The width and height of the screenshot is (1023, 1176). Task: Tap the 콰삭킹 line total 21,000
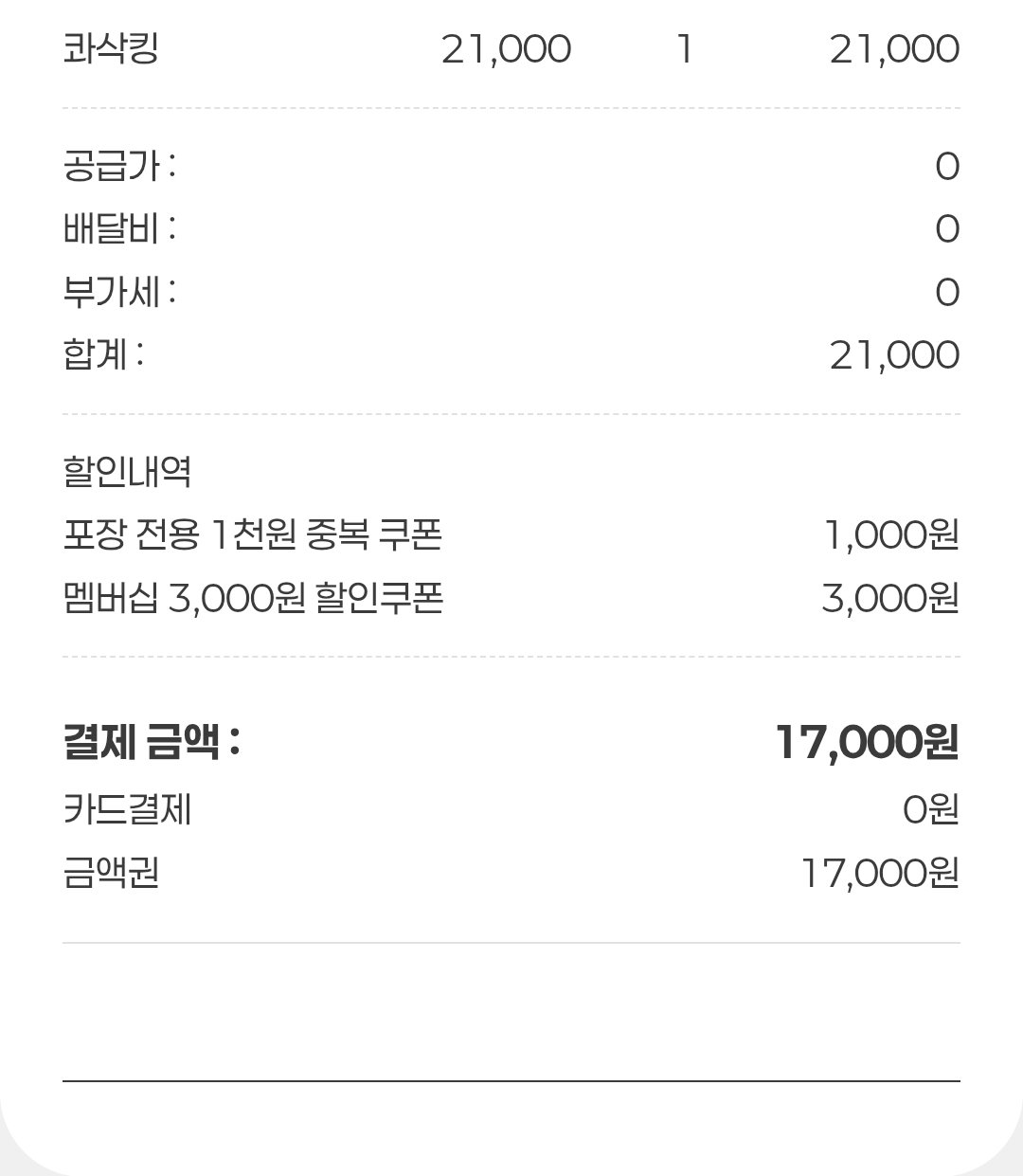894,49
